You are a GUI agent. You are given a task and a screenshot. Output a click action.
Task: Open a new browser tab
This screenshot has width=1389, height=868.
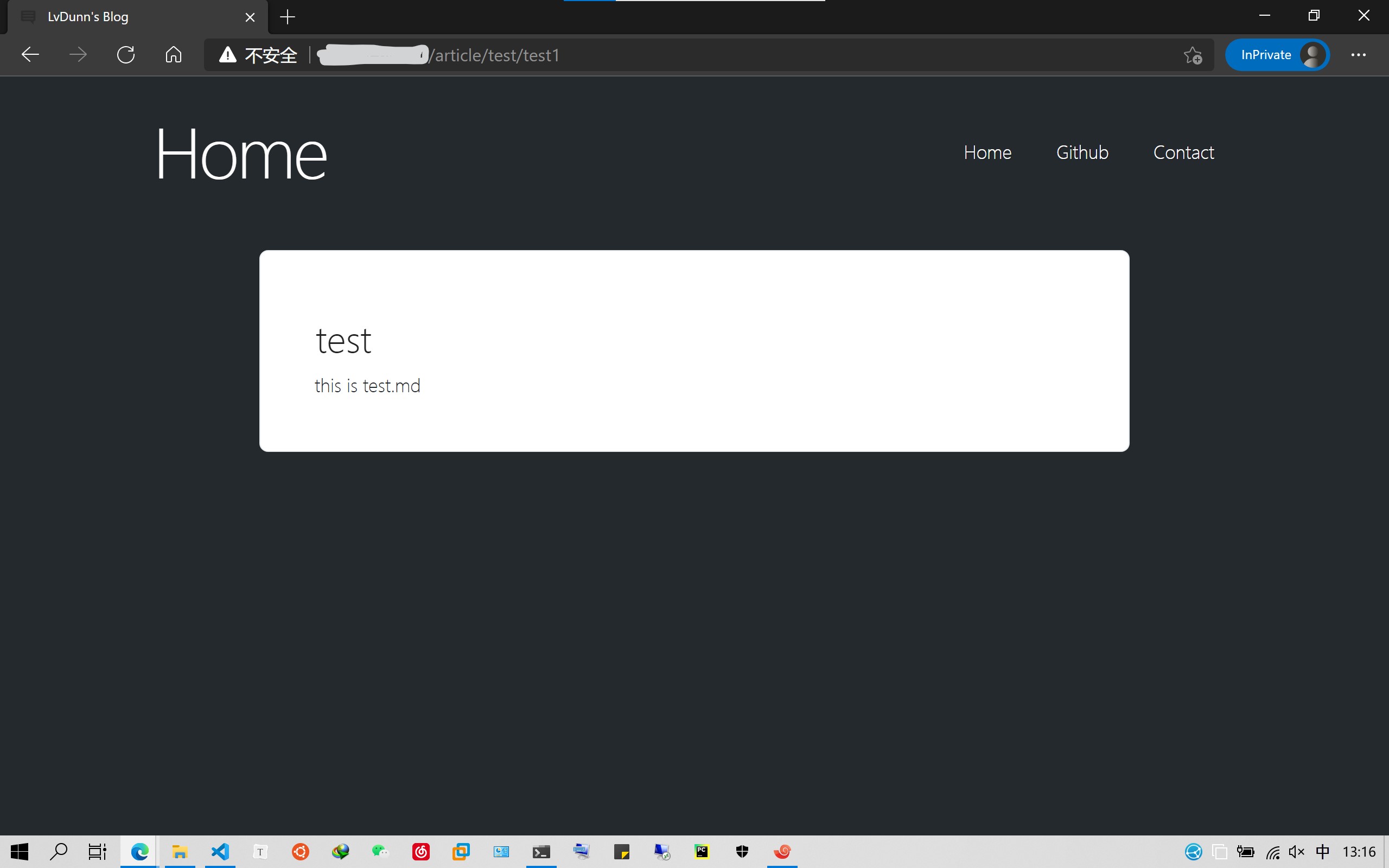point(287,17)
